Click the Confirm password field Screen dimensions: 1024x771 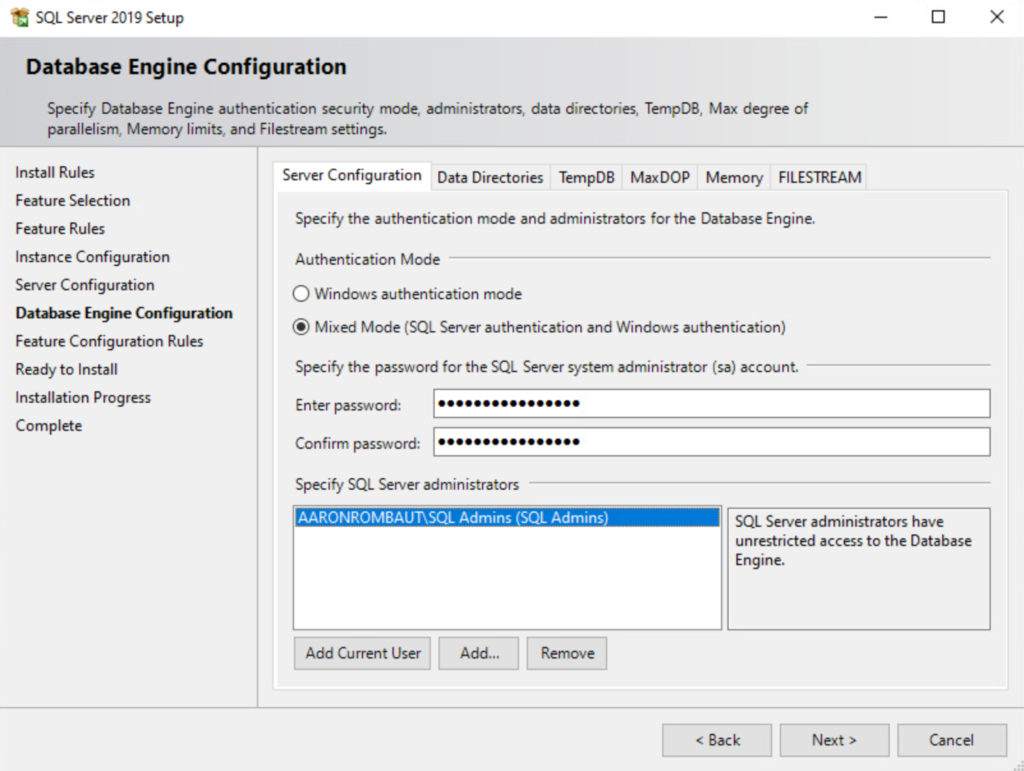pyautogui.click(x=711, y=442)
